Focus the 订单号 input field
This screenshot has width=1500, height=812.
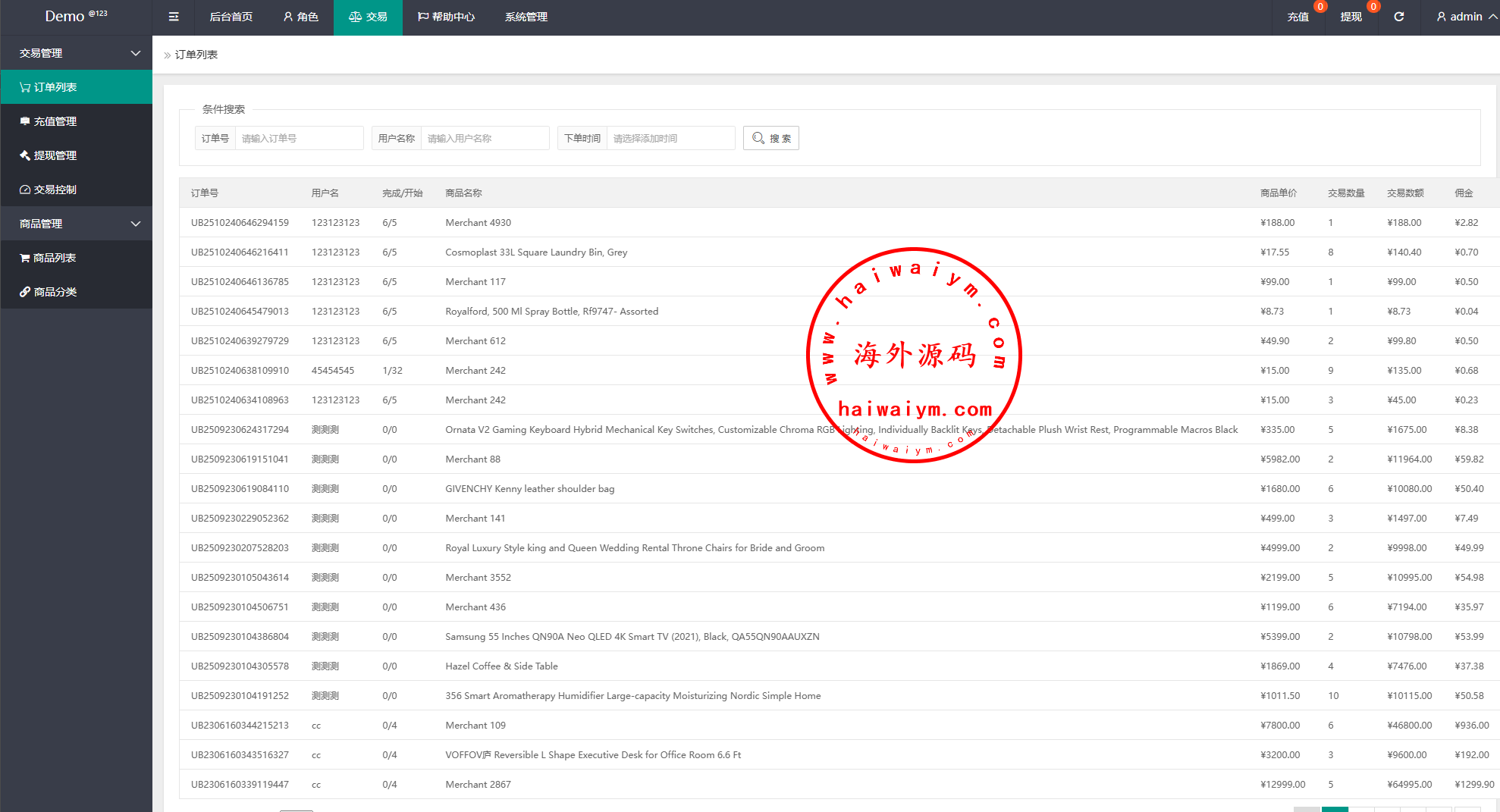pyautogui.click(x=299, y=138)
